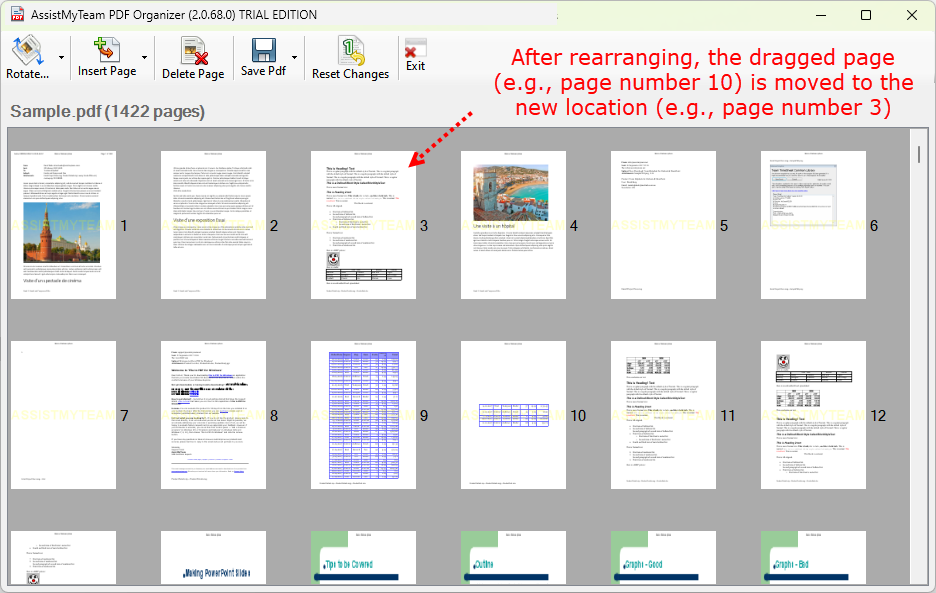
Task: Select page 9 thumbnail with blue table
Action: [363, 415]
